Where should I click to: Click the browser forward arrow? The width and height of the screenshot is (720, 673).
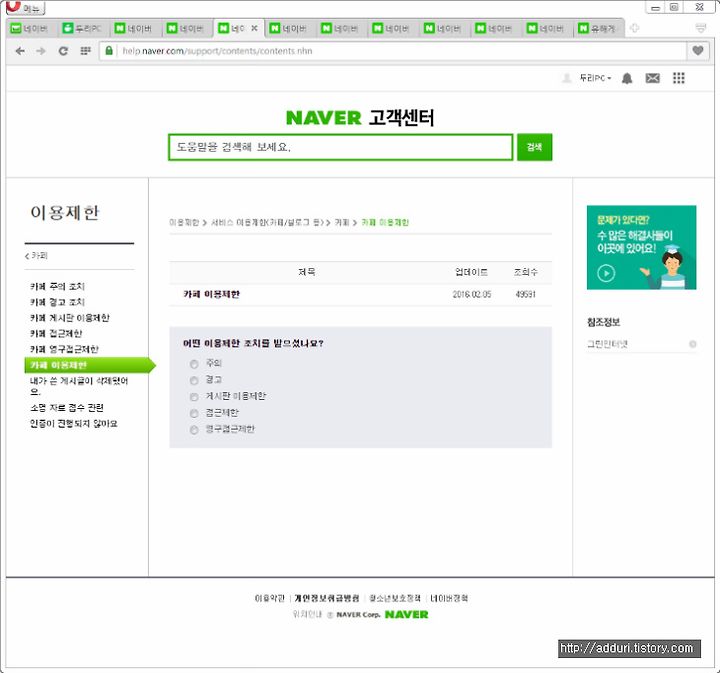(41, 51)
